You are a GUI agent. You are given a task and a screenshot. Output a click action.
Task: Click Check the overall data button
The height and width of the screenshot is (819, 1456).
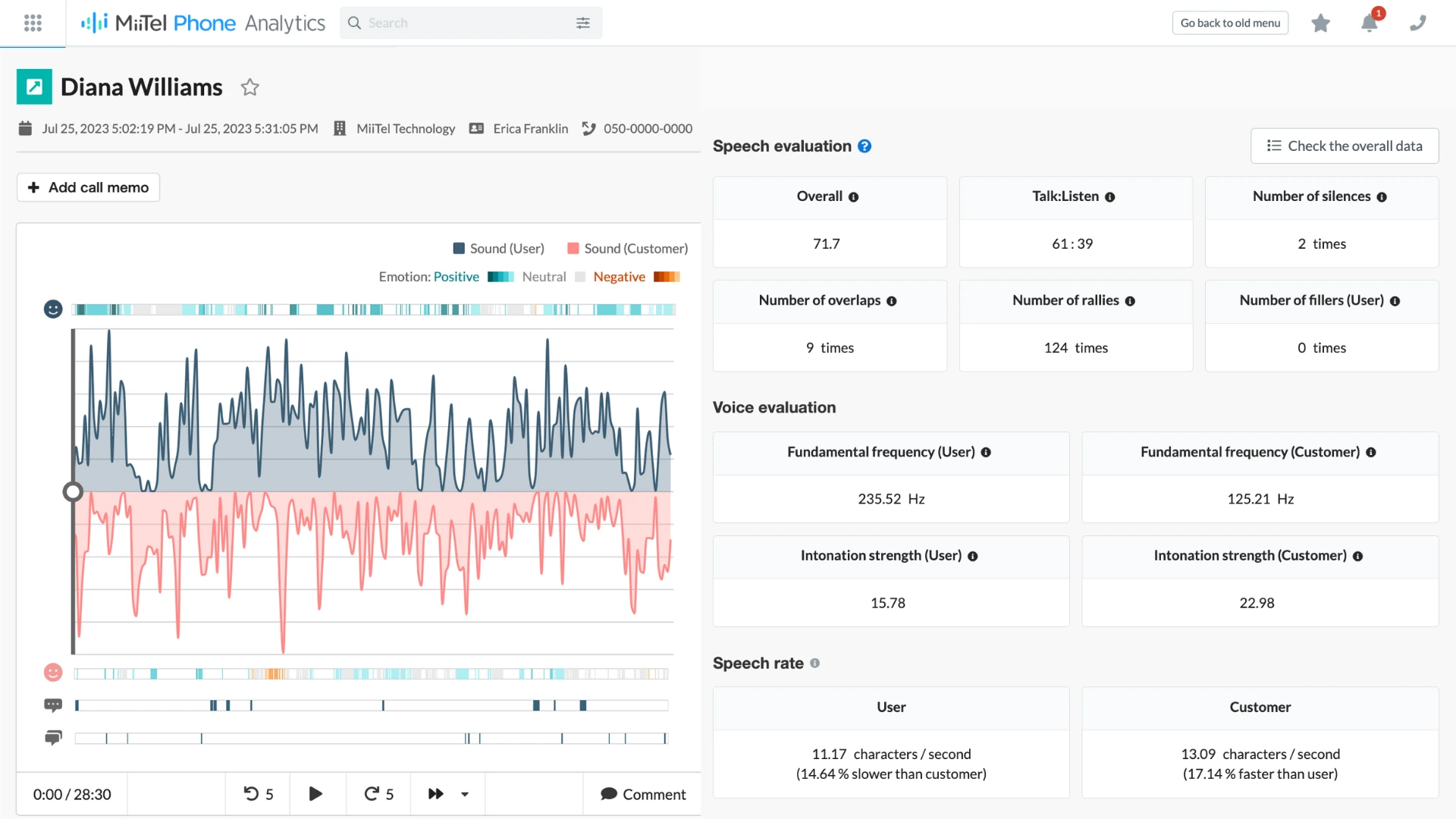tap(1344, 146)
